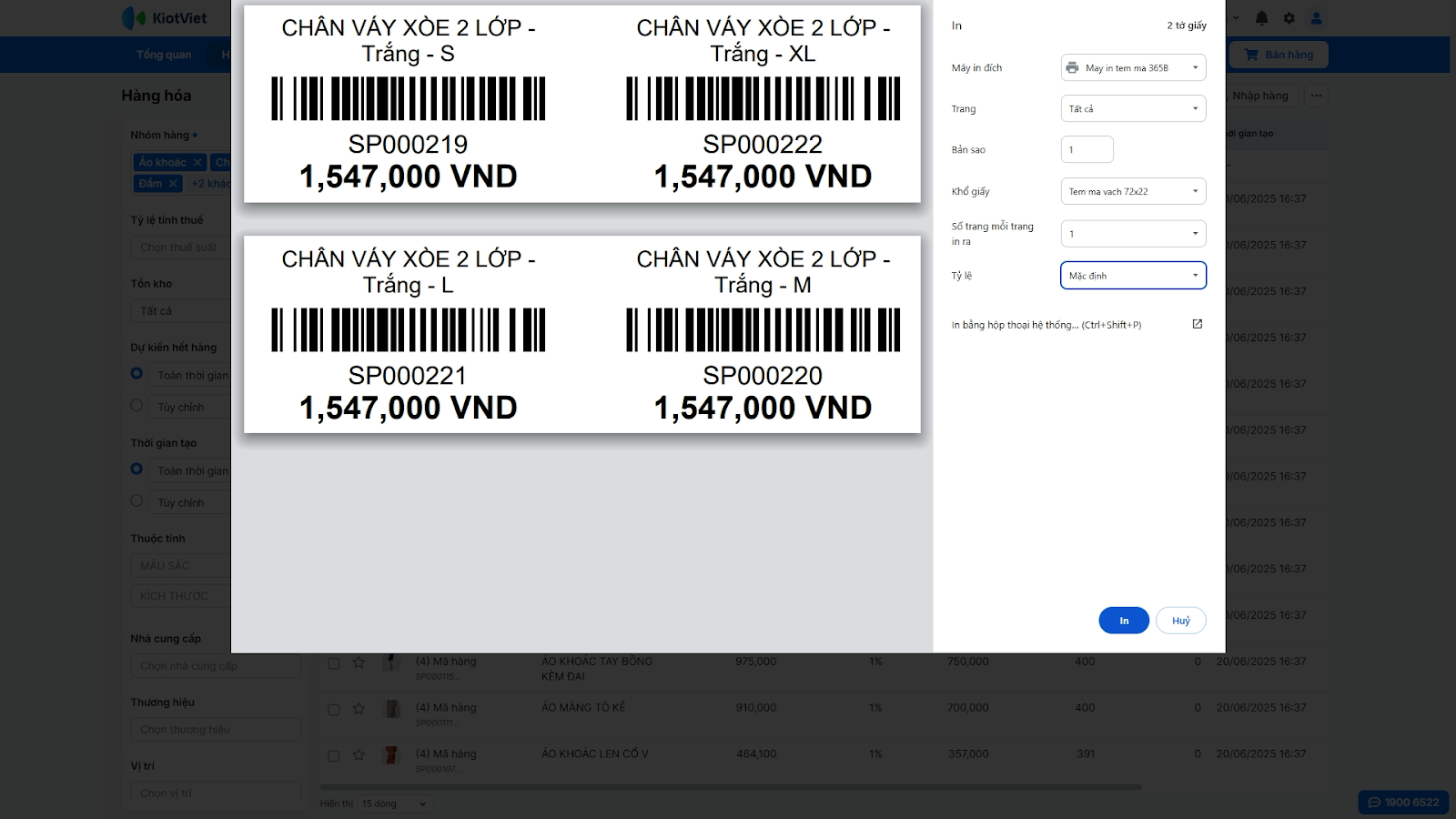Open the MÀU SẮC attribute filter
1456x819 pixels.
pos(180,566)
